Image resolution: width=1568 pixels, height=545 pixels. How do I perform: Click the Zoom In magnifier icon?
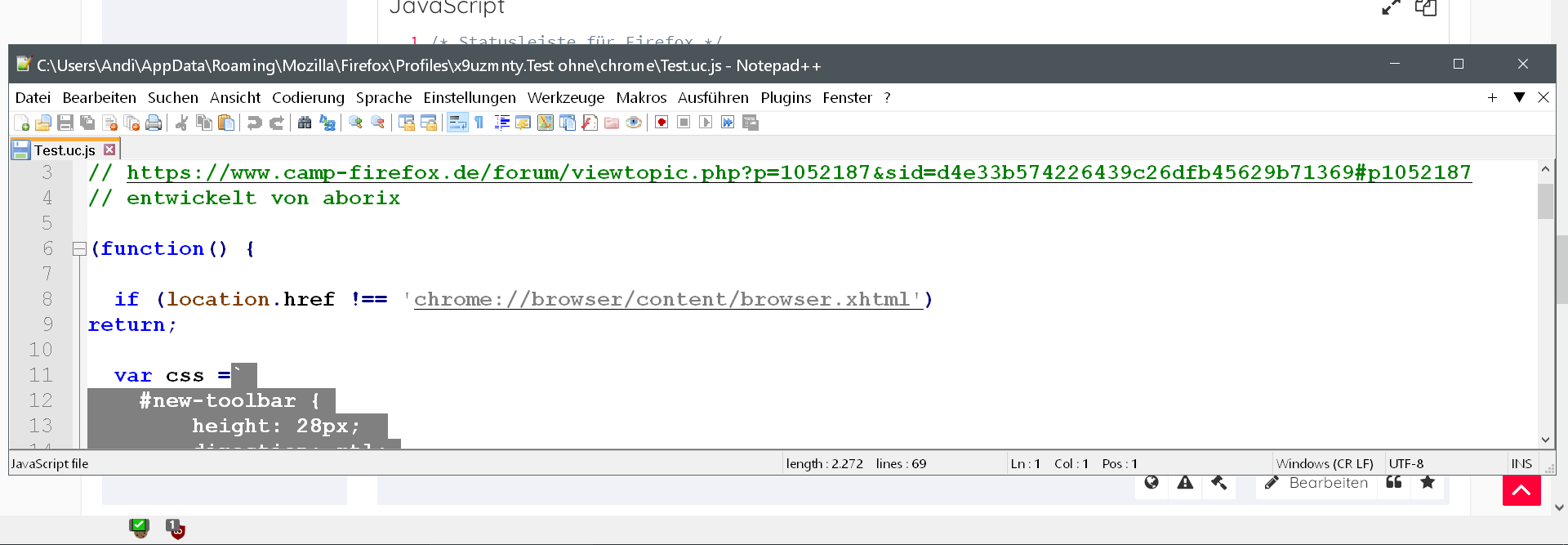[x=355, y=123]
